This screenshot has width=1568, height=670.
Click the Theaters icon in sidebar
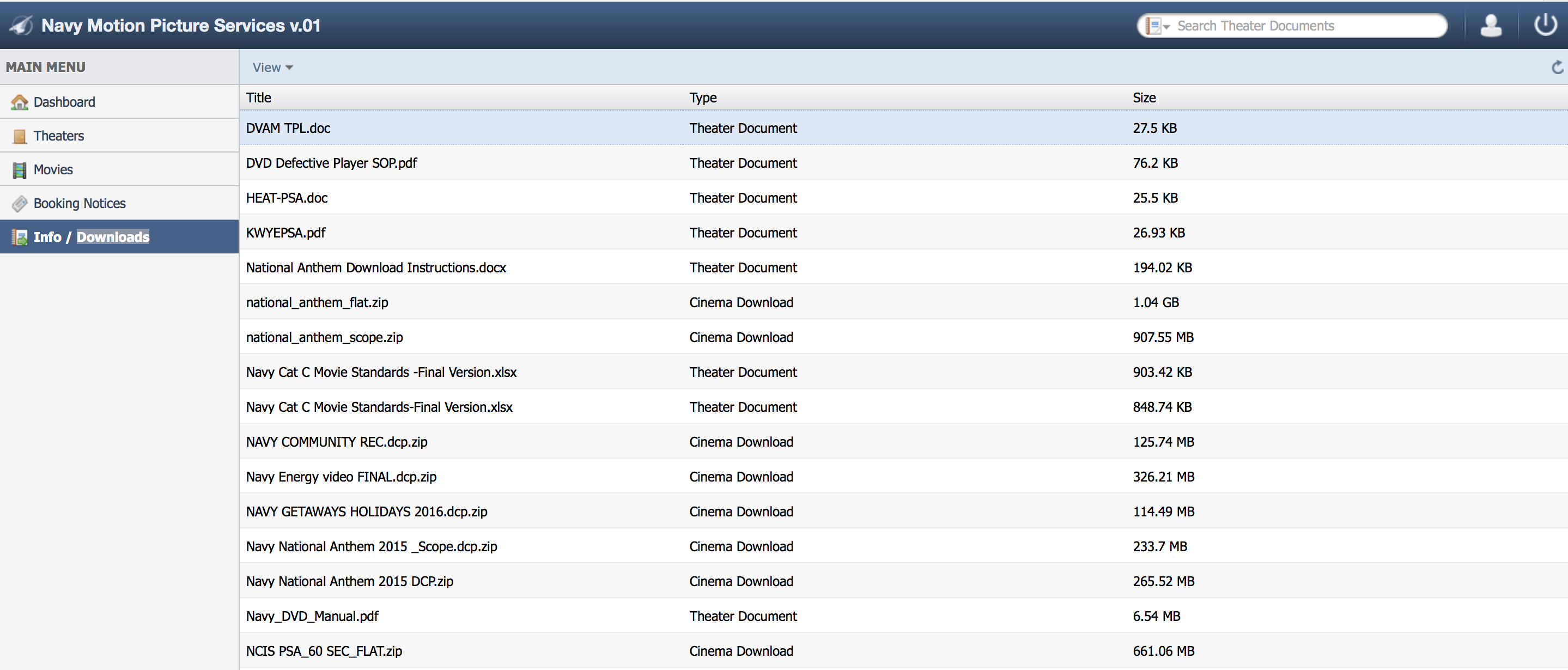coord(20,136)
